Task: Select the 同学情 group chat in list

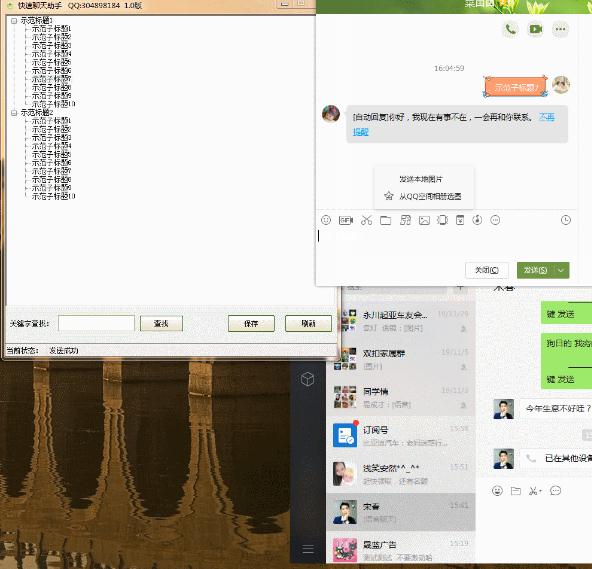Action: (401, 397)
